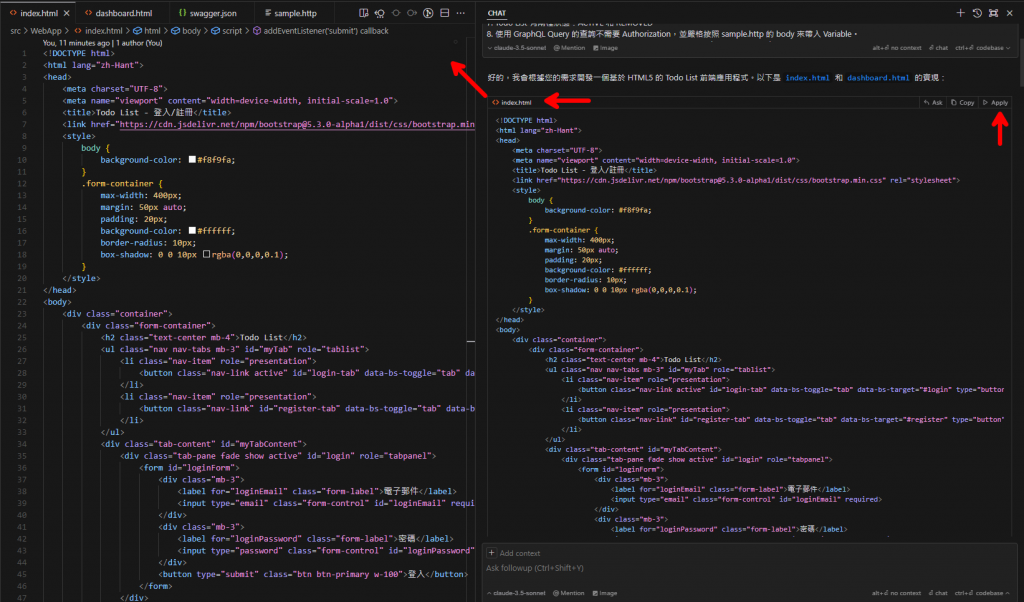Click '<form id="loginForm">' in the editor
Screen dimensions: 1024x602
coord(189,467)
